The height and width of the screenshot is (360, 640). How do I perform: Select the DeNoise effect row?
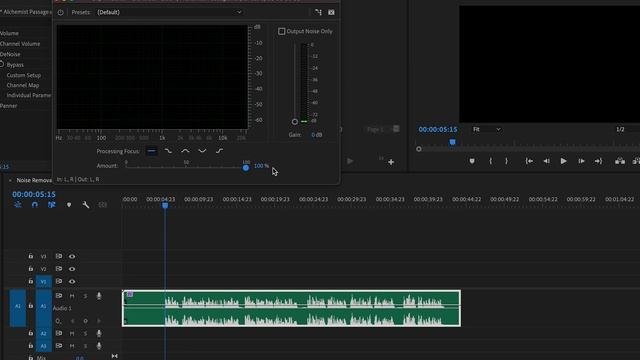point(10,54)
